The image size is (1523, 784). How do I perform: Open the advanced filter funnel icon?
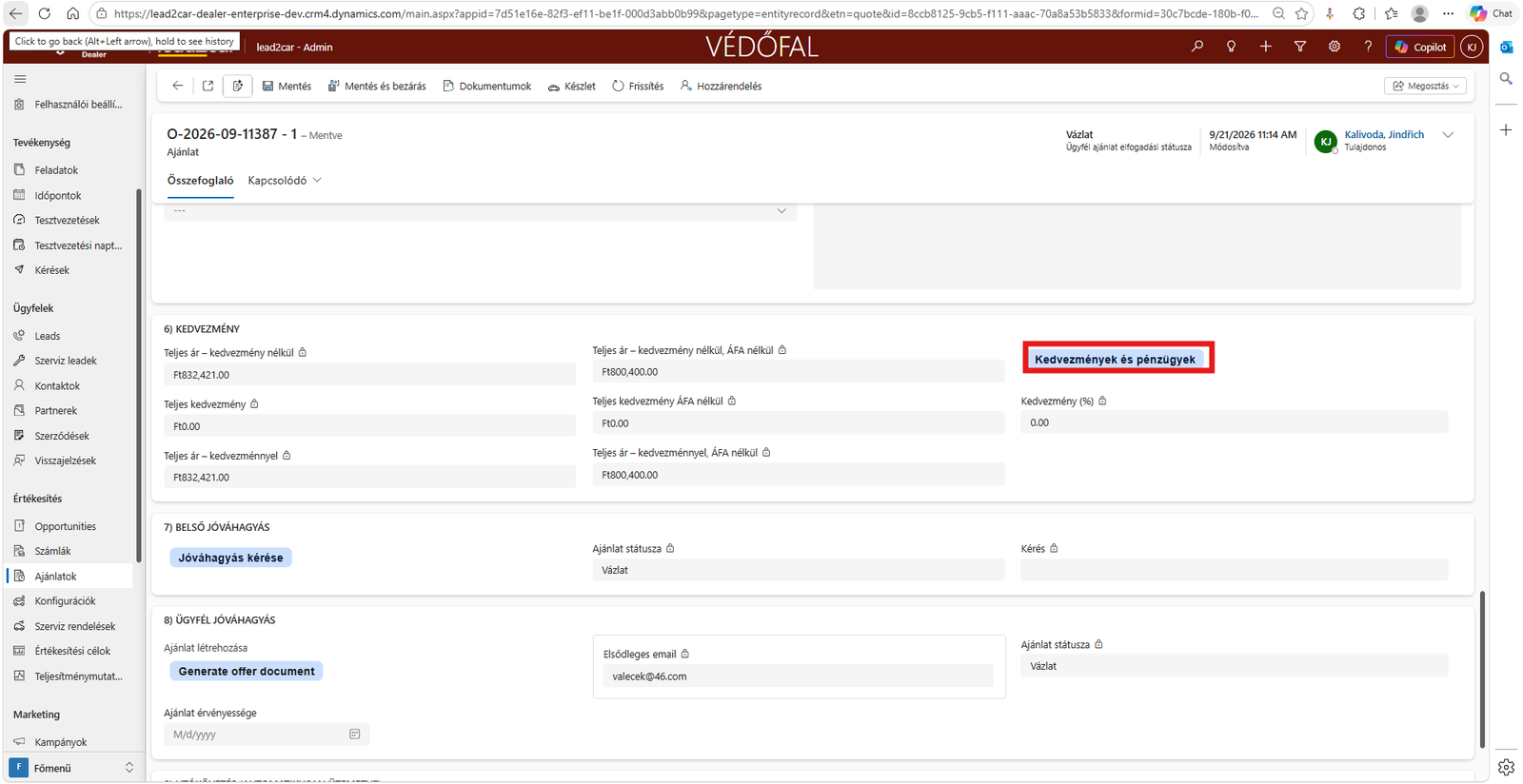click(1299, 47)
